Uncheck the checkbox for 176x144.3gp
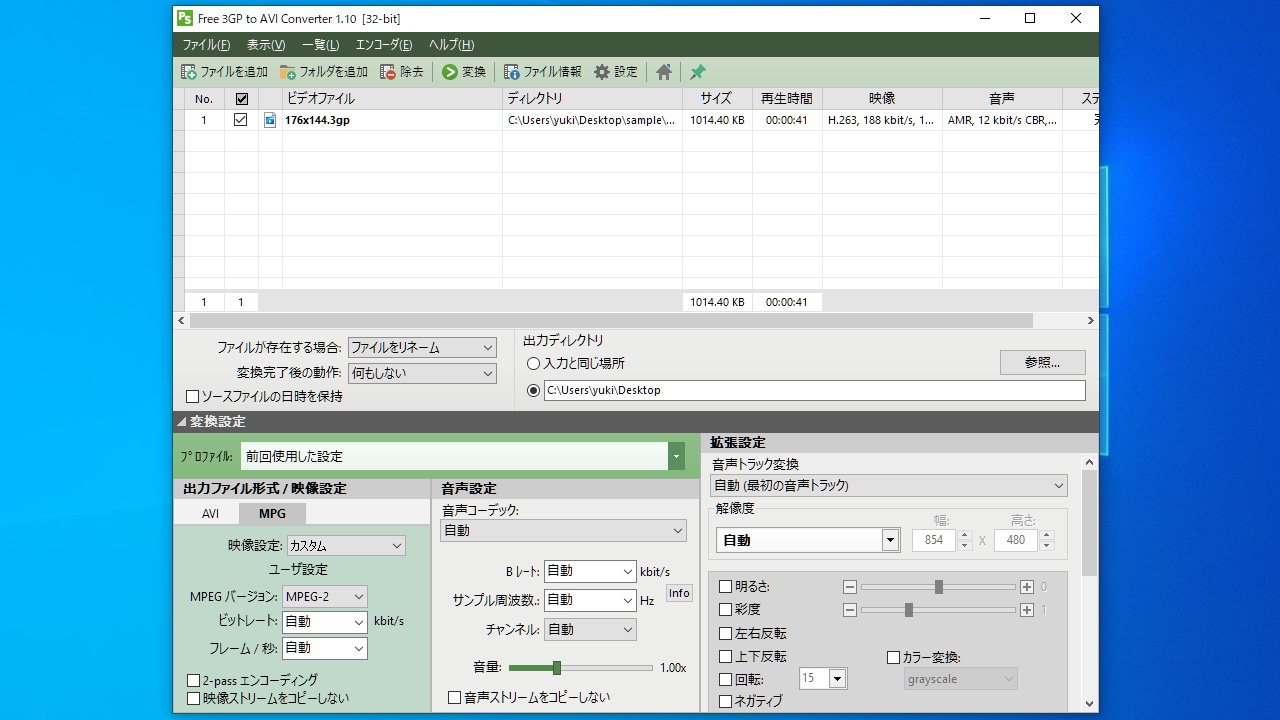Screen dimensions: 1280x720 pos(241,120)
